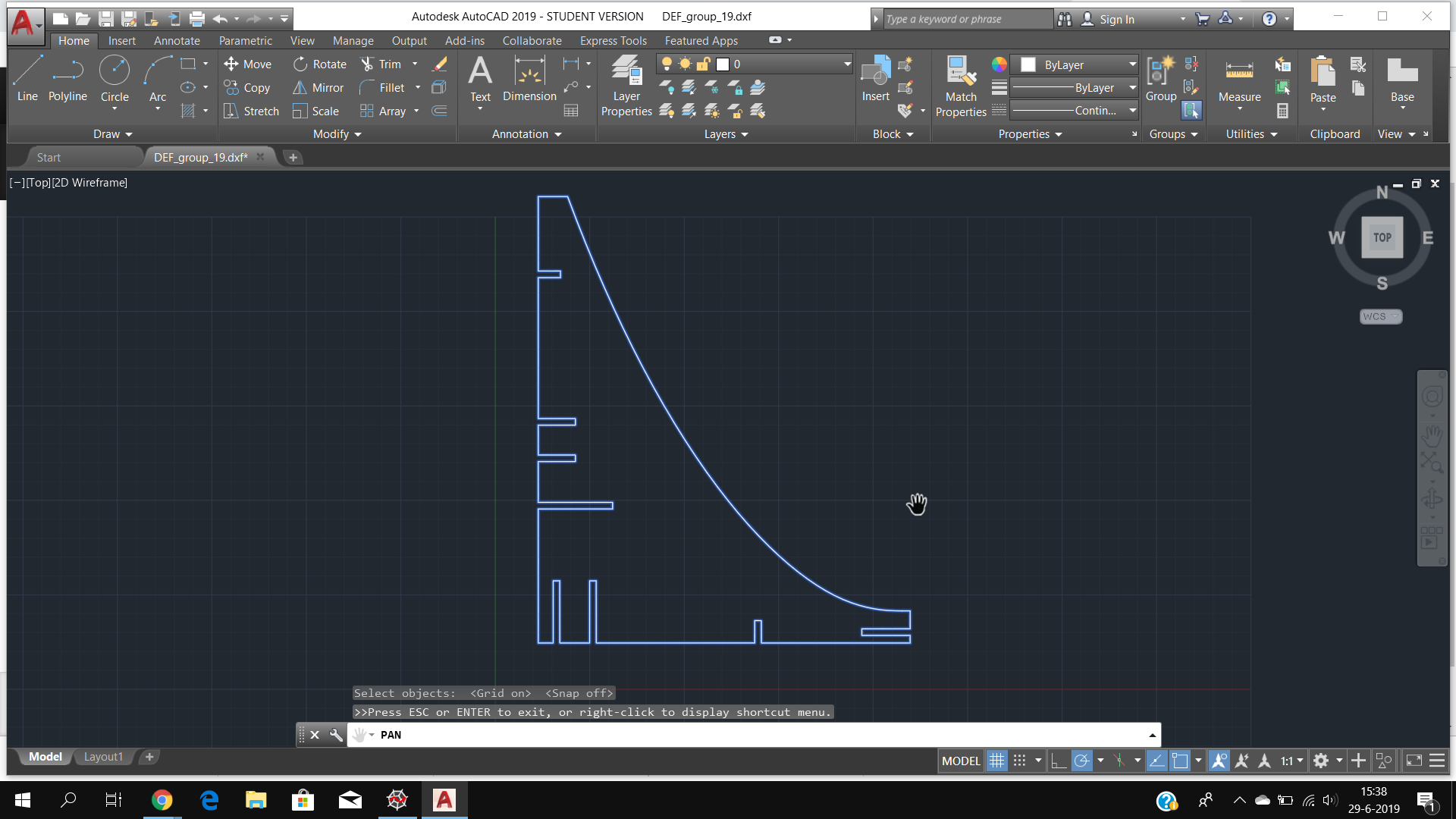Expand the Modify panel
This screenshot has height=819, width=1456.
point(337,134)
